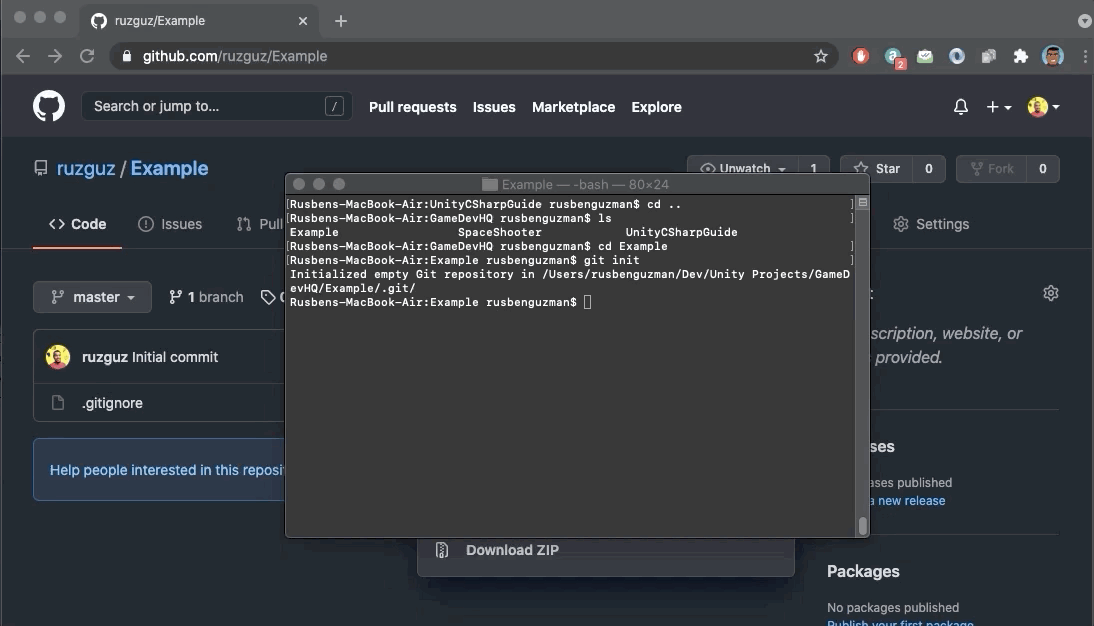Click the repository book icon

pyautogui.click(x=40, y=168)
